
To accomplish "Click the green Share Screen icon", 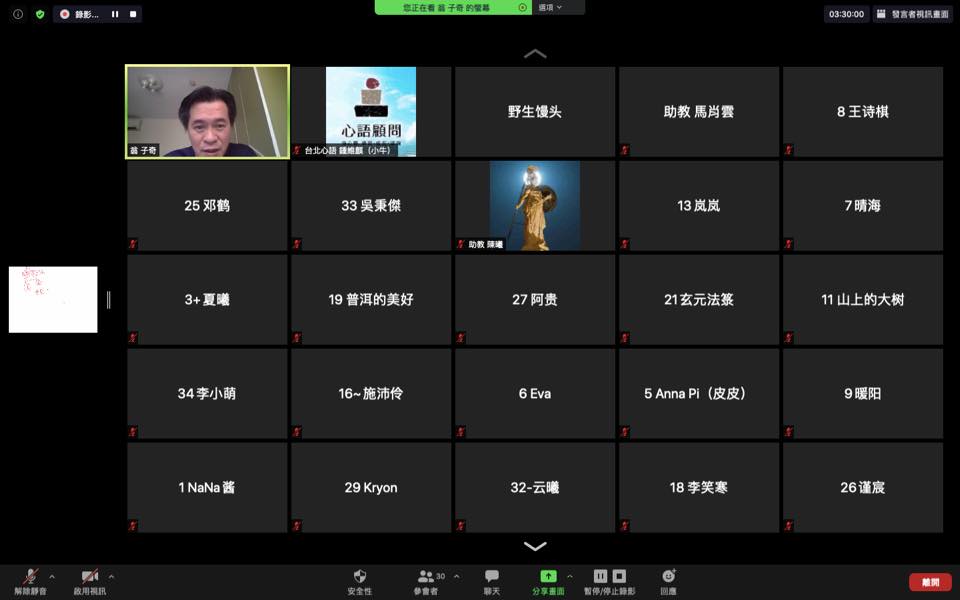I will (x=548, y=577).
